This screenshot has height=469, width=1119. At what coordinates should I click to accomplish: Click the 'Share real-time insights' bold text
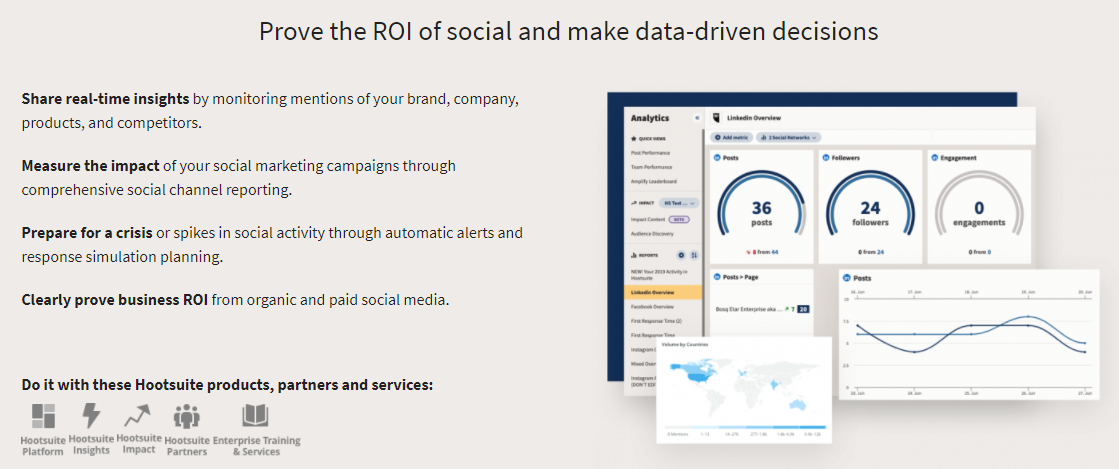pyautogui.click(x=106, y=99)
